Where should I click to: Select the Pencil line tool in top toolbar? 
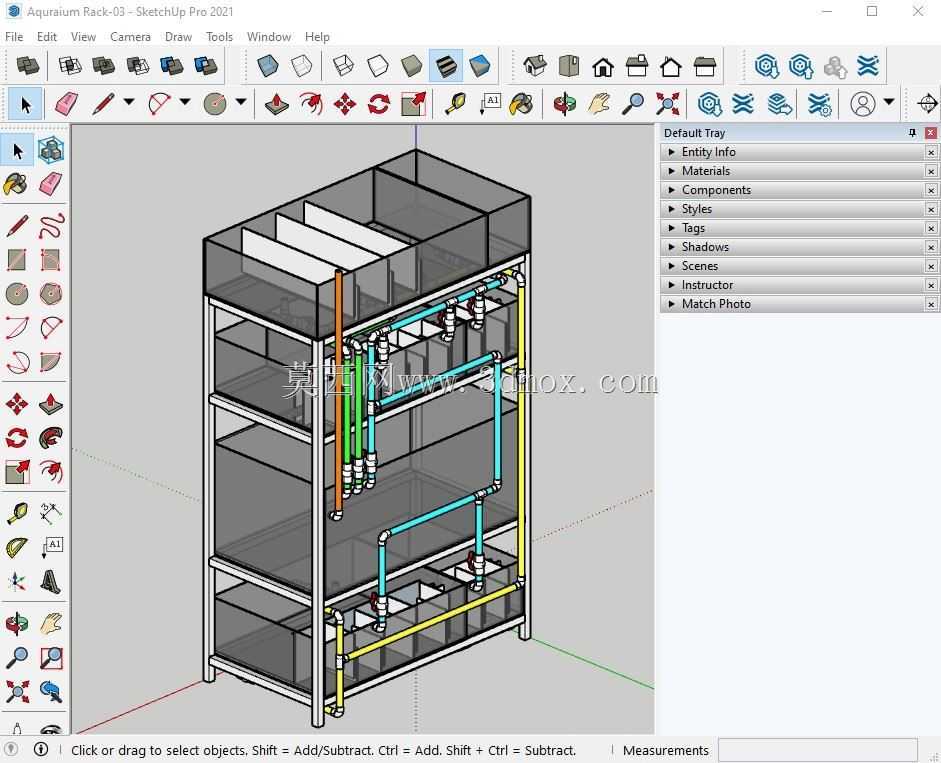coord(103,104)
